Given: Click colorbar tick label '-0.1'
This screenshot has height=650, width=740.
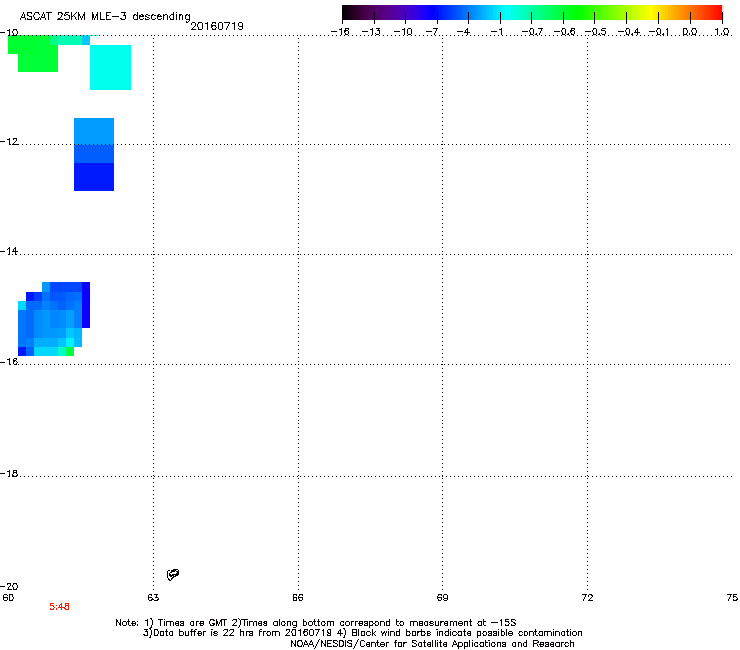Looking at the screenshot, I should point(659,32).
